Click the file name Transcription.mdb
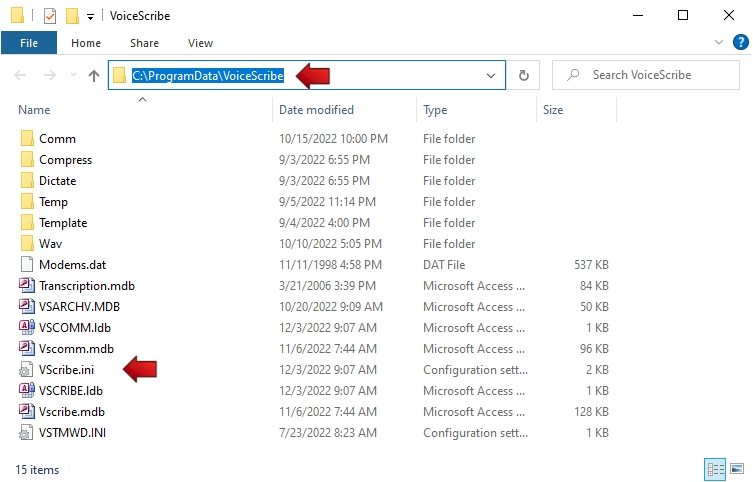 [x=87, y=286]
